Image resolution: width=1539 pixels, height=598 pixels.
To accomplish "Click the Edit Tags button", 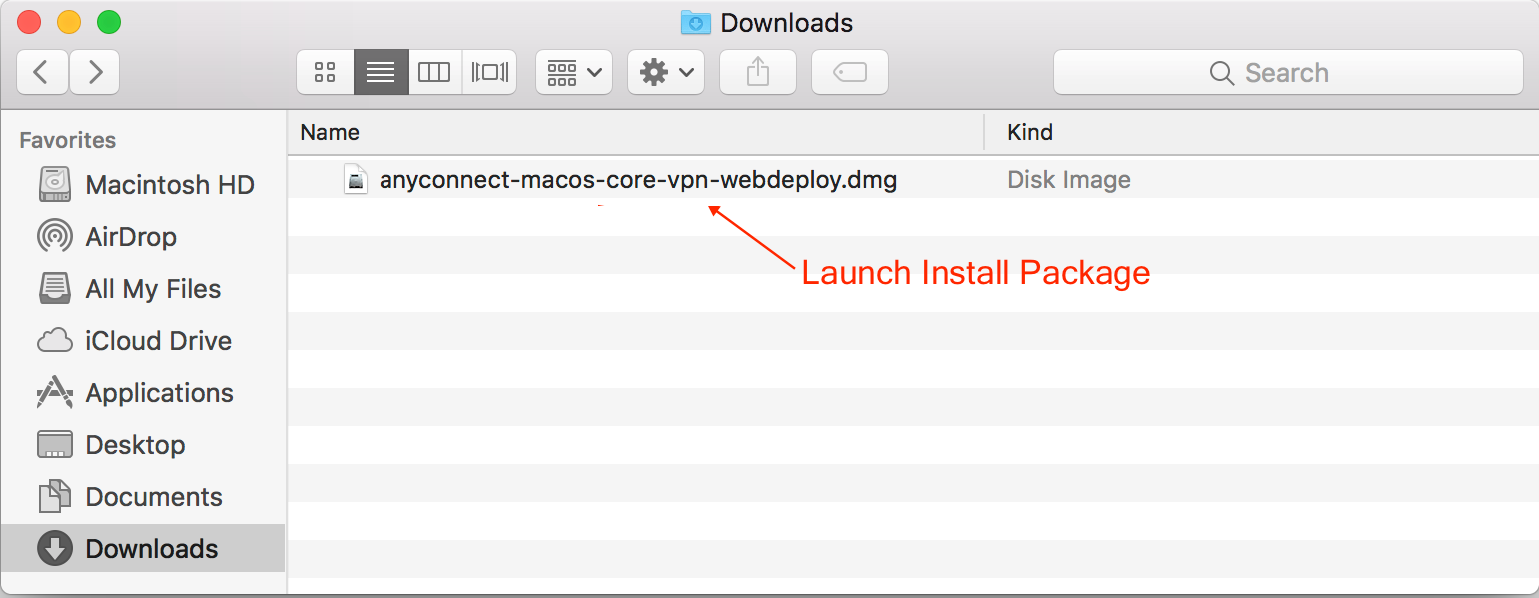I will 850,72.
